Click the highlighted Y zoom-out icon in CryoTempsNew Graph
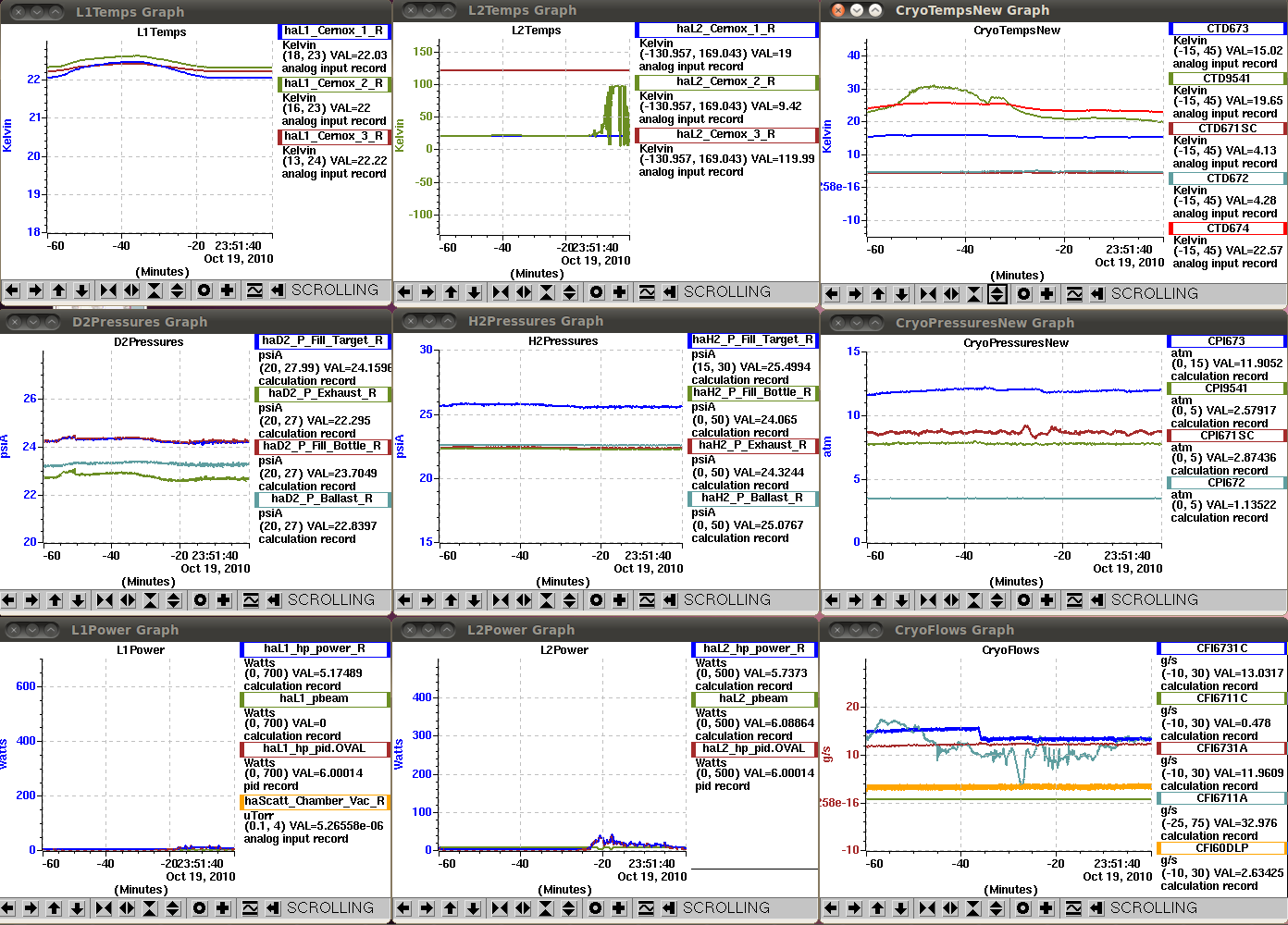Image resolution: width=1288 pixels, height=925 pixels. click(x=997, y=294)
